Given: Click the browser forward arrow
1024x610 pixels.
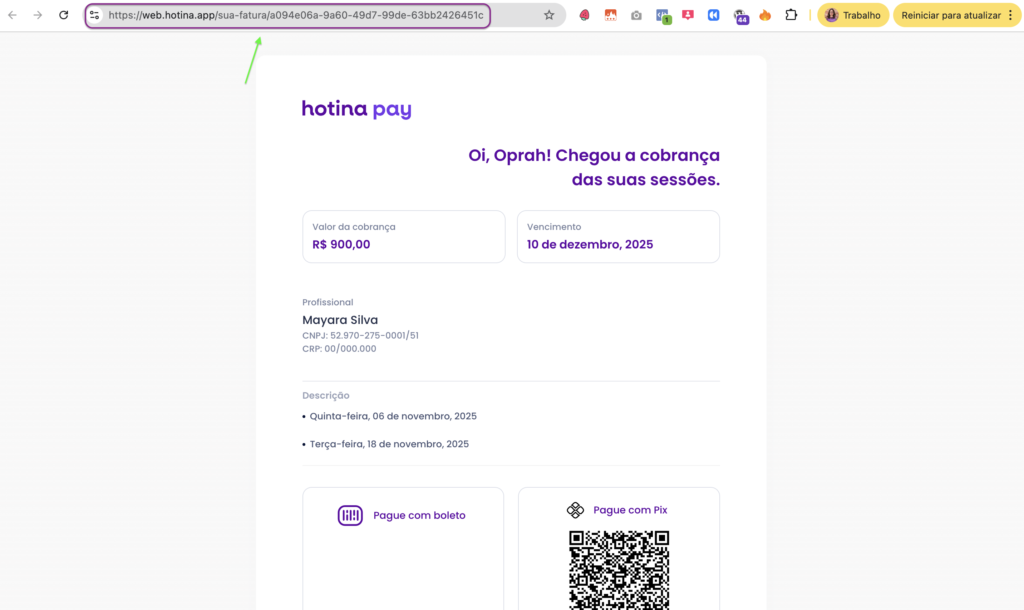Looking at the screenshot, I should click(x=38, y=15).
